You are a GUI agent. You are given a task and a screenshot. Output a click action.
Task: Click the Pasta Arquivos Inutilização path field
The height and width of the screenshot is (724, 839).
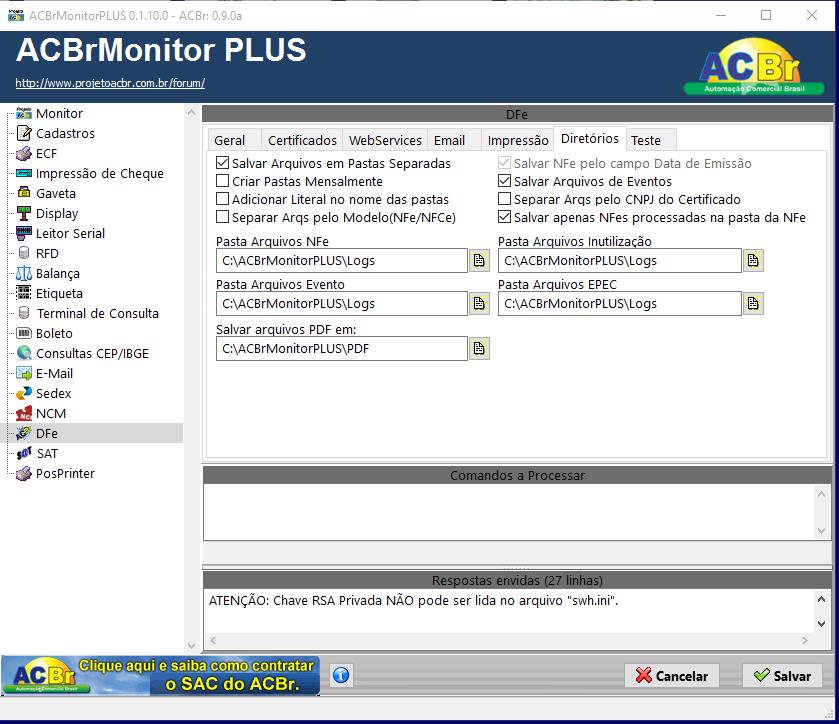620,261
